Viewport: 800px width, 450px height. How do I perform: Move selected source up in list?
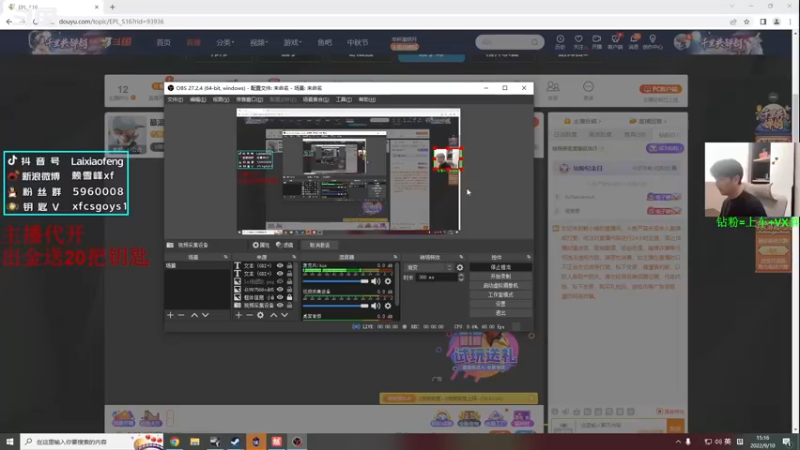(273, 315)
